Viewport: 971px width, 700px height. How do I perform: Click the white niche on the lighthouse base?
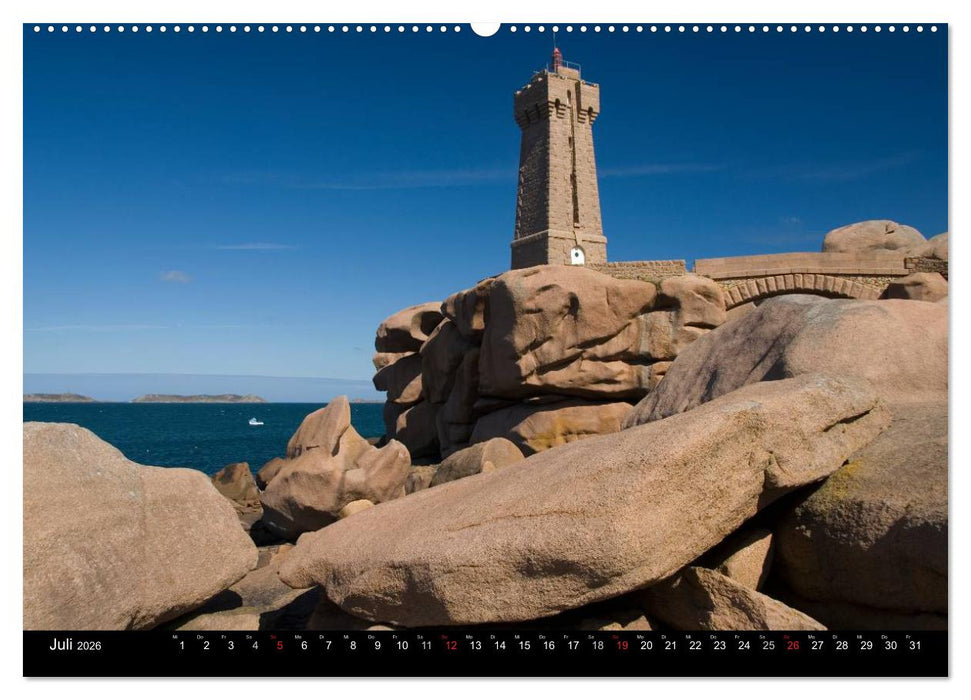[x=578, y=255]
